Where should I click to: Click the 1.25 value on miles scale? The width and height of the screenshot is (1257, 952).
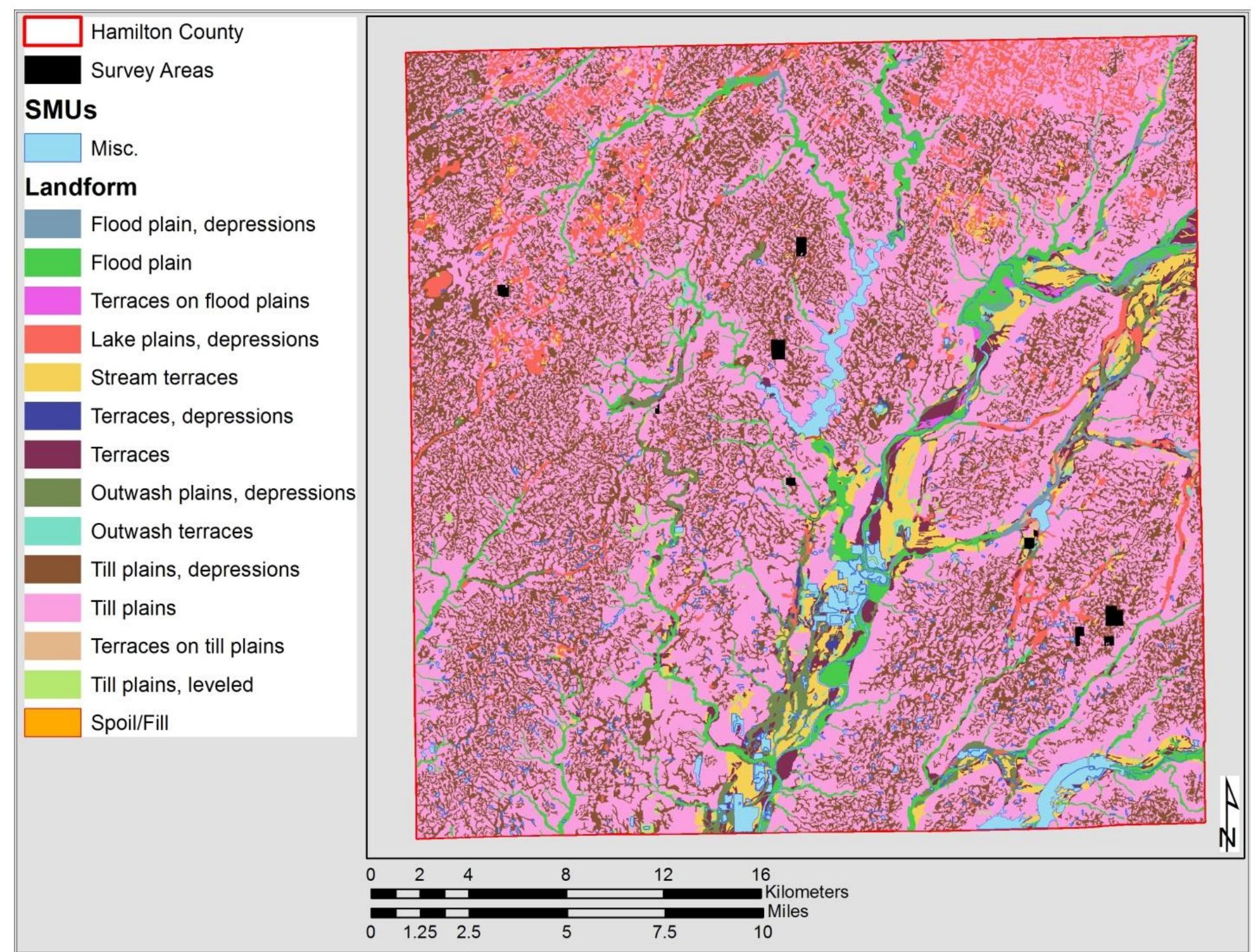tap(420, 932)
